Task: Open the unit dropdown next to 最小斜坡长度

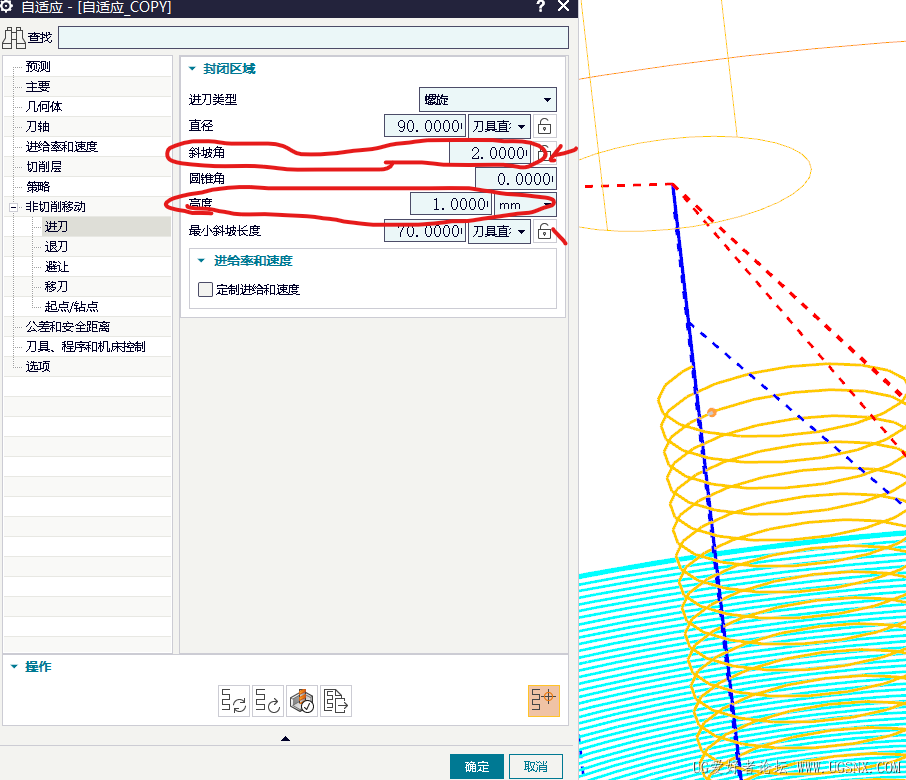Action: [x=499, y=231]
